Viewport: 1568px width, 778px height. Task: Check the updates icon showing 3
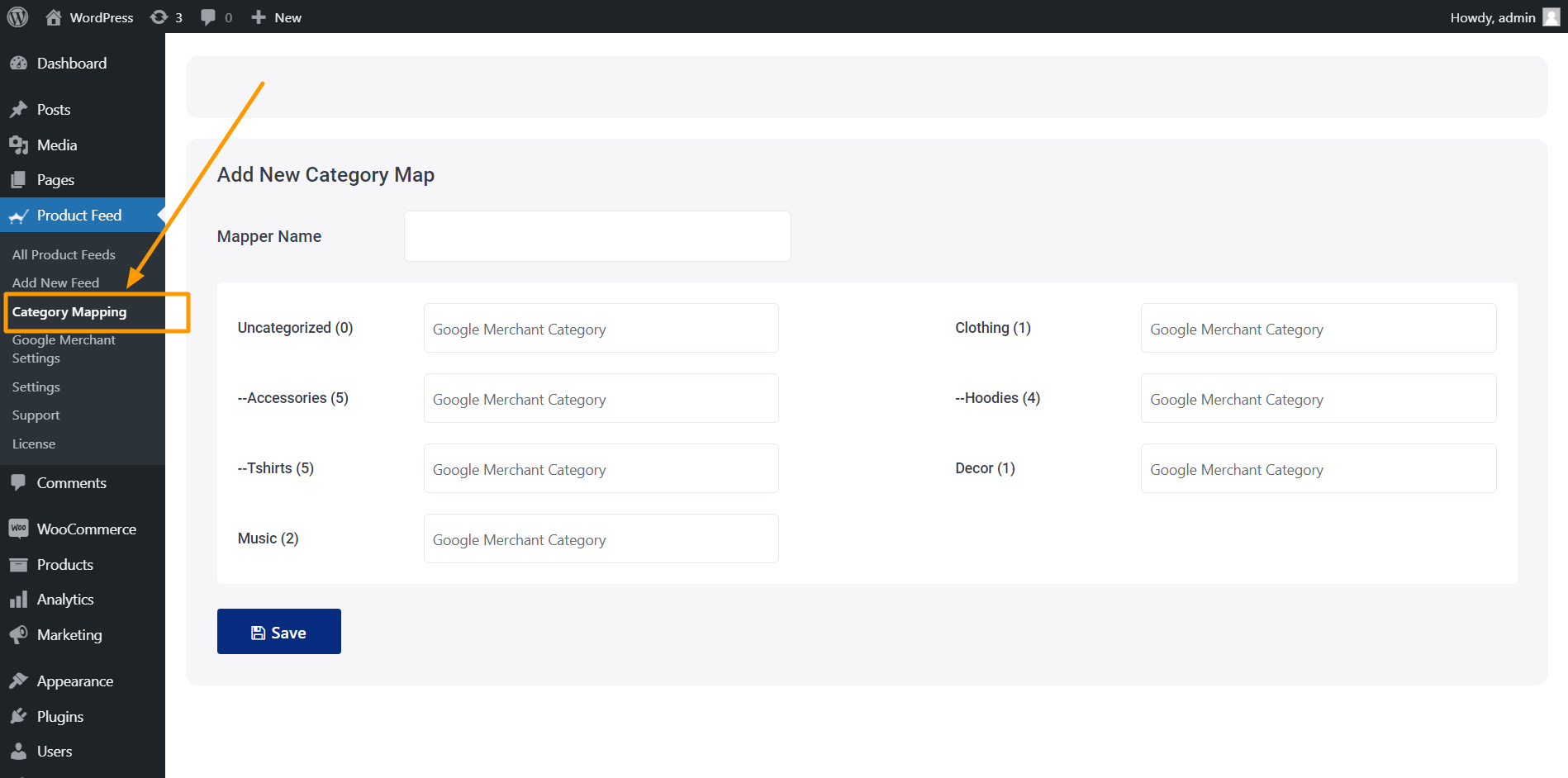(159, 17)
